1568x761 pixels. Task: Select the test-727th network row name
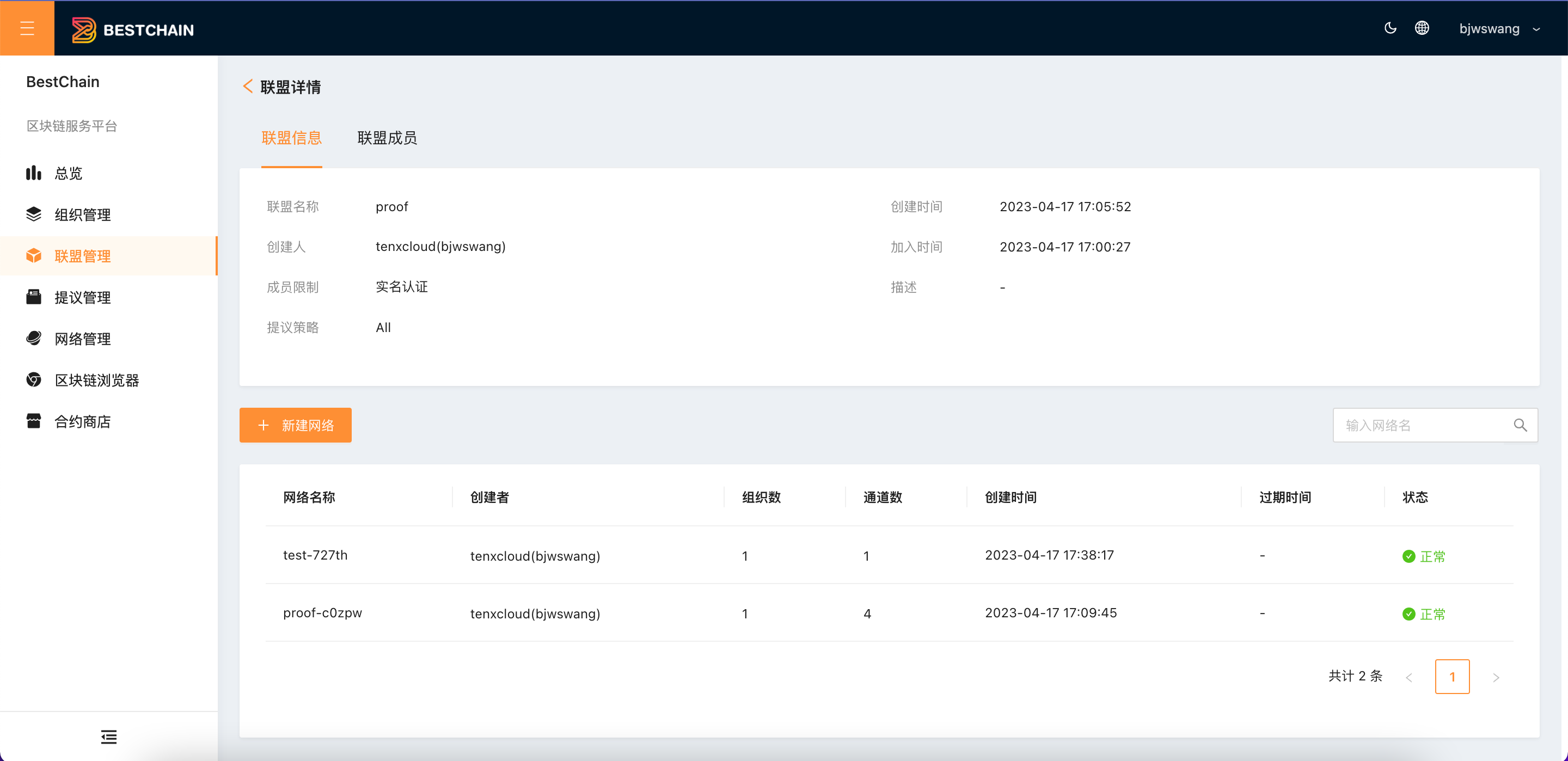click(x=315, y=555)
